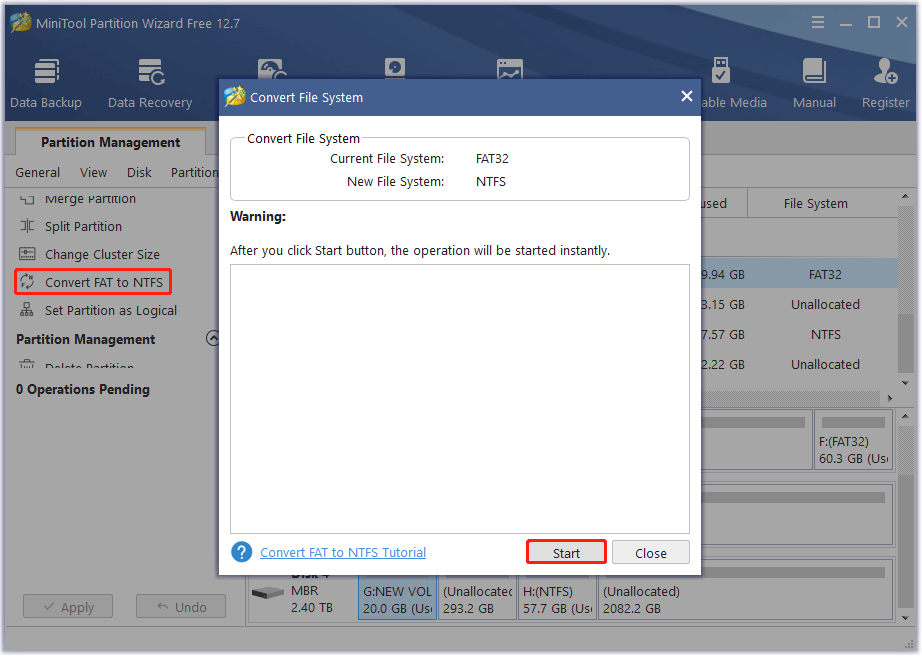Screen dimensions: 922x656
Task: Close the Convert File System dialog
Action: 686,96
